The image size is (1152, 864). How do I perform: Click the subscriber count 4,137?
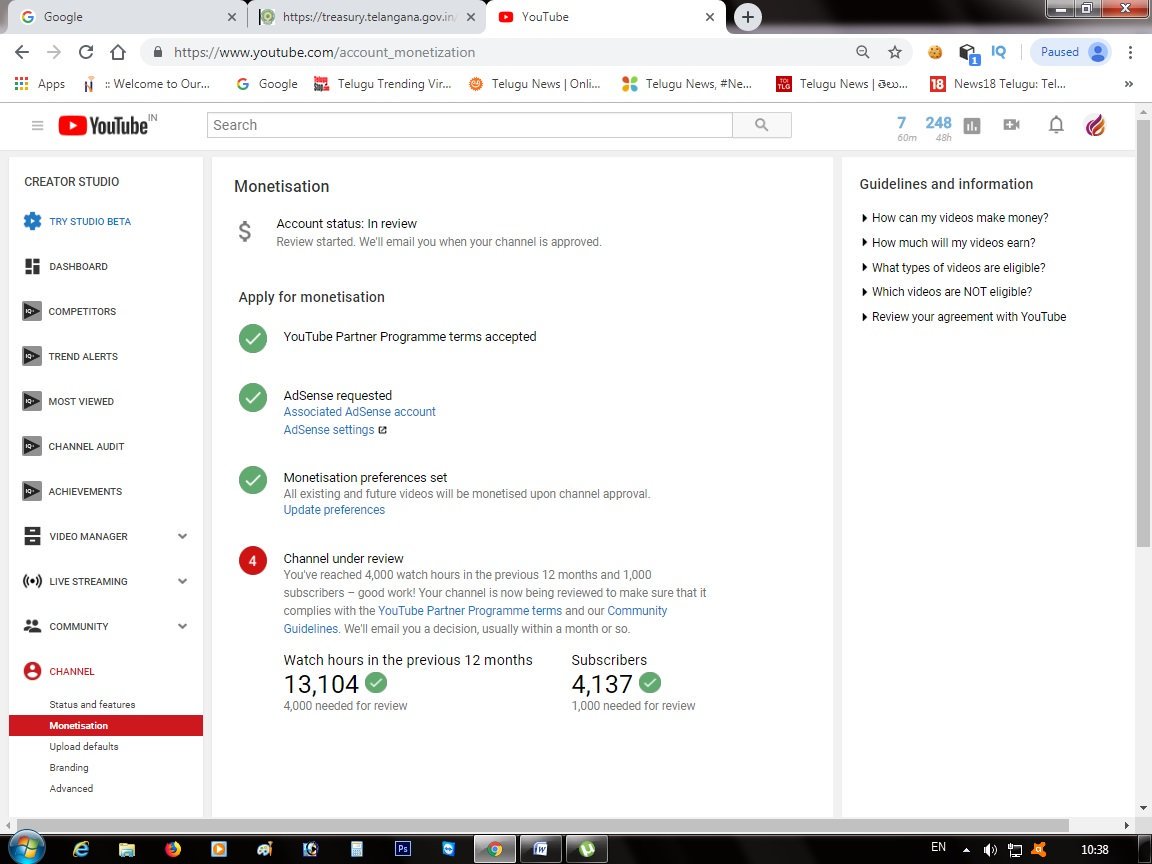(x=602, y=684)
